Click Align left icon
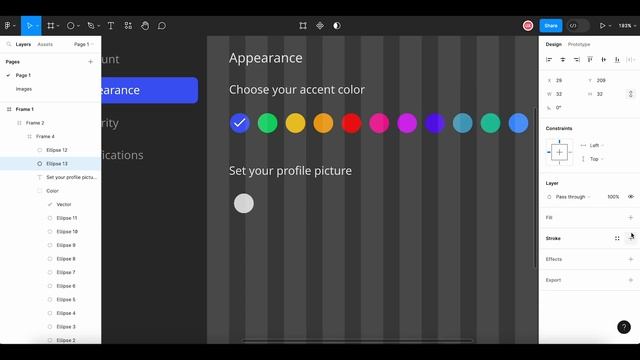This screenshot has height=360, width=640. [549, 60]
